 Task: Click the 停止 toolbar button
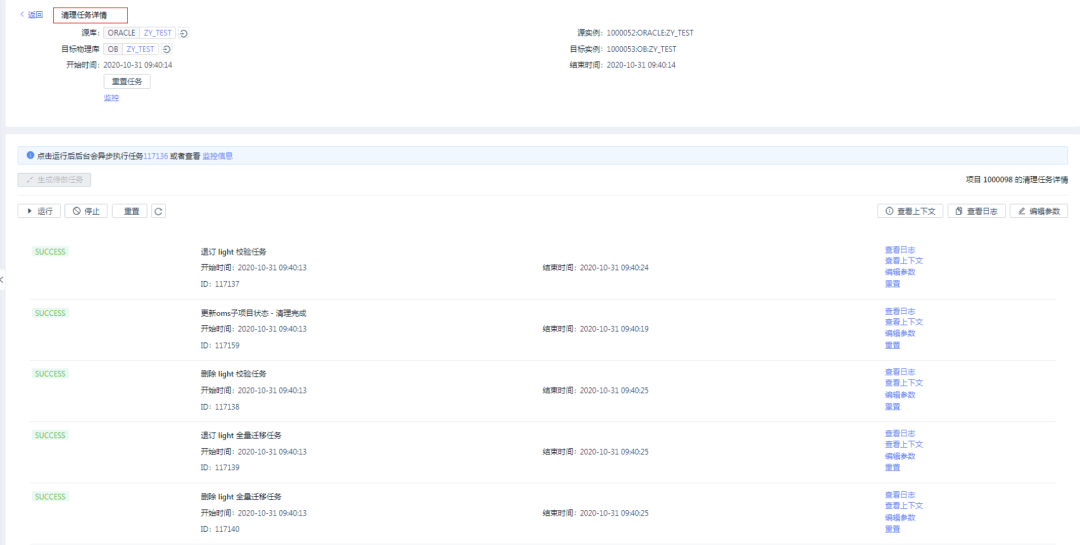86,212
